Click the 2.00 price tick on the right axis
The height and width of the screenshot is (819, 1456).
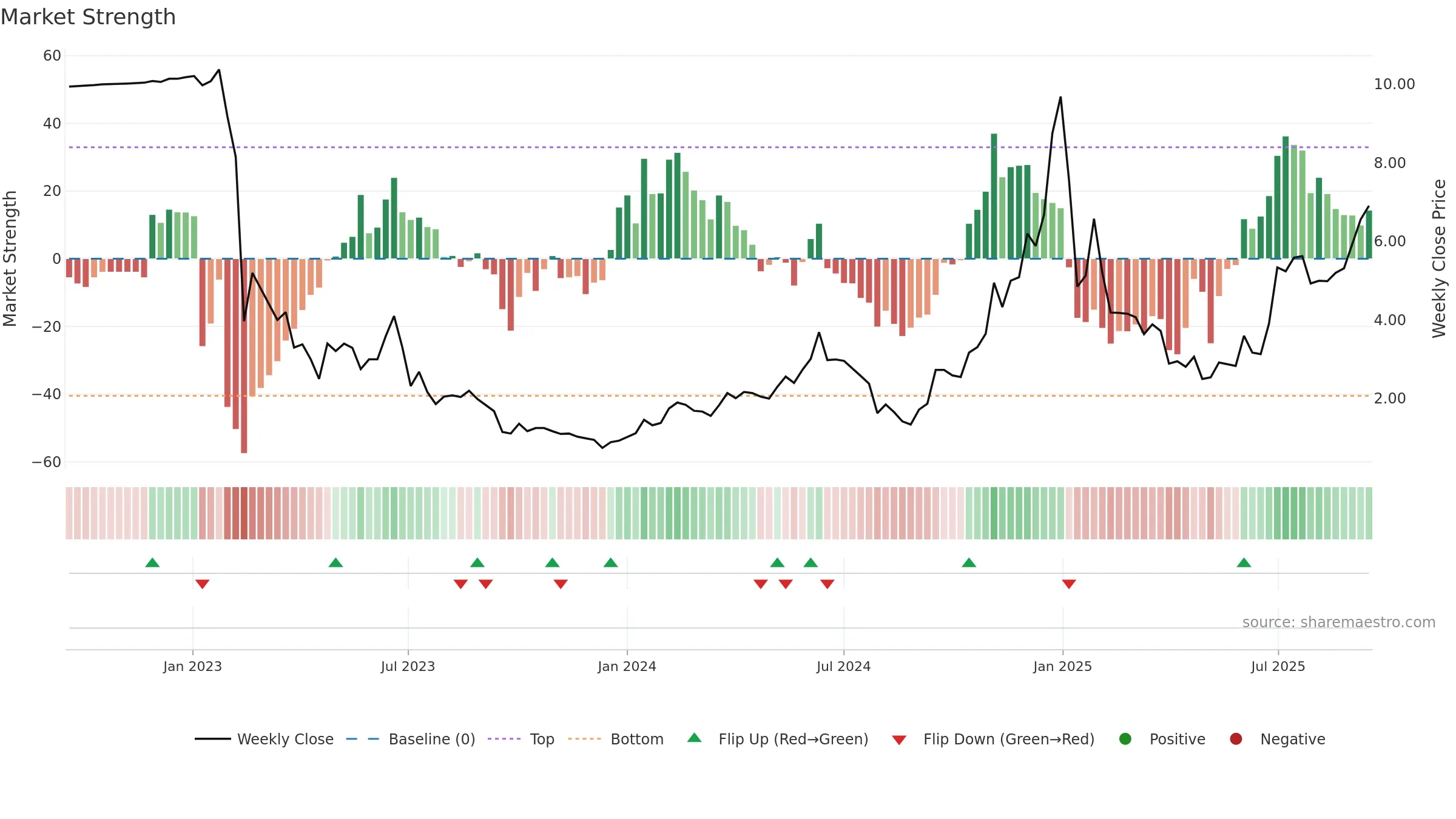(x=1390, y=398)
